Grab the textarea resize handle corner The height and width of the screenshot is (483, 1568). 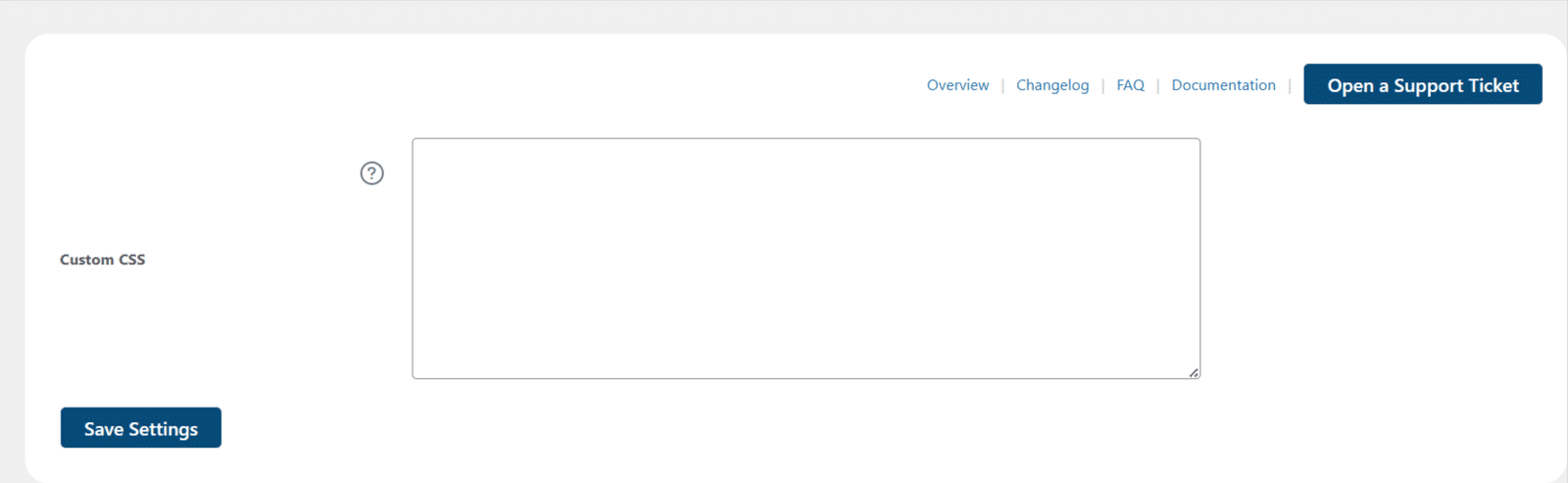(1194, 372)
